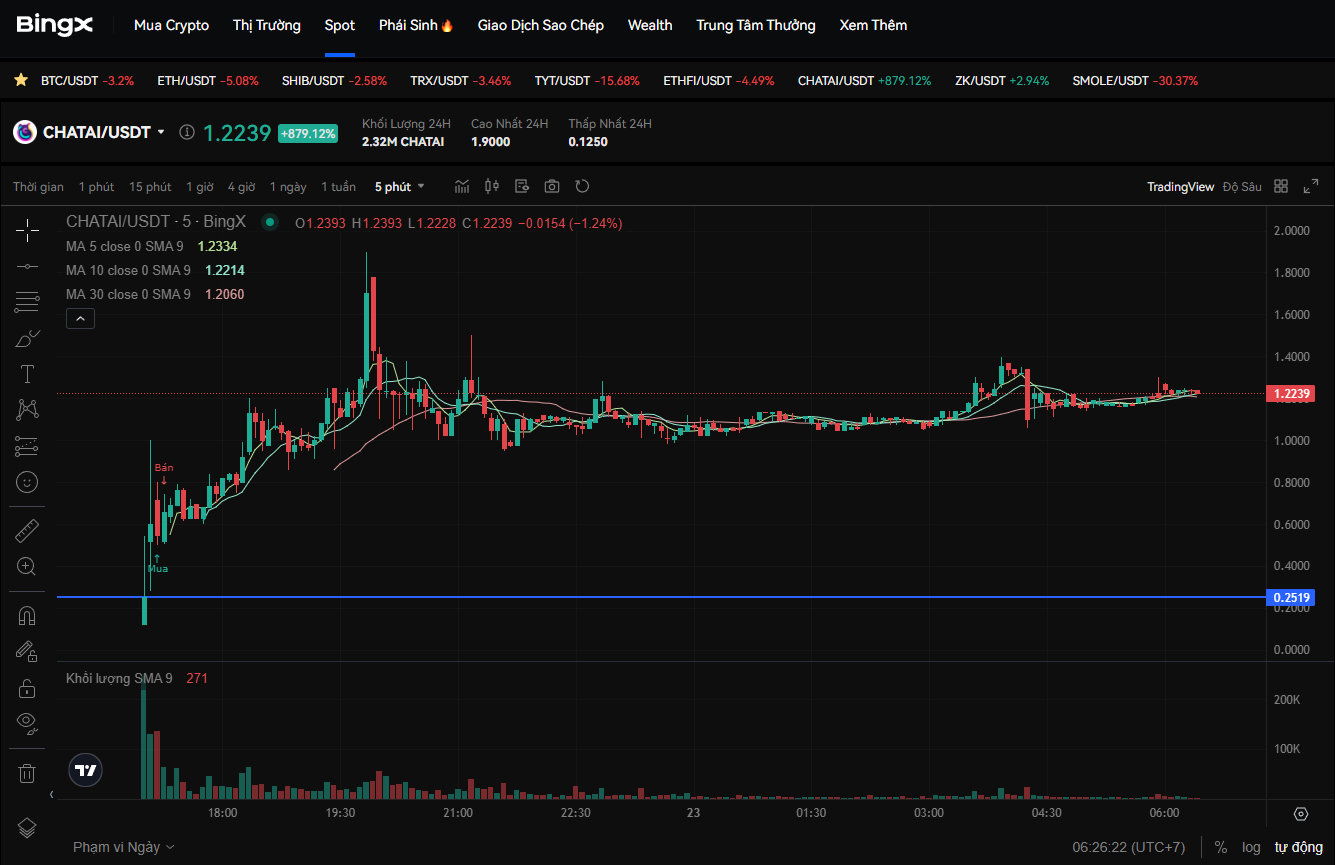
Task: Hide all drawings with eye icon
Action: coord(27,723)
